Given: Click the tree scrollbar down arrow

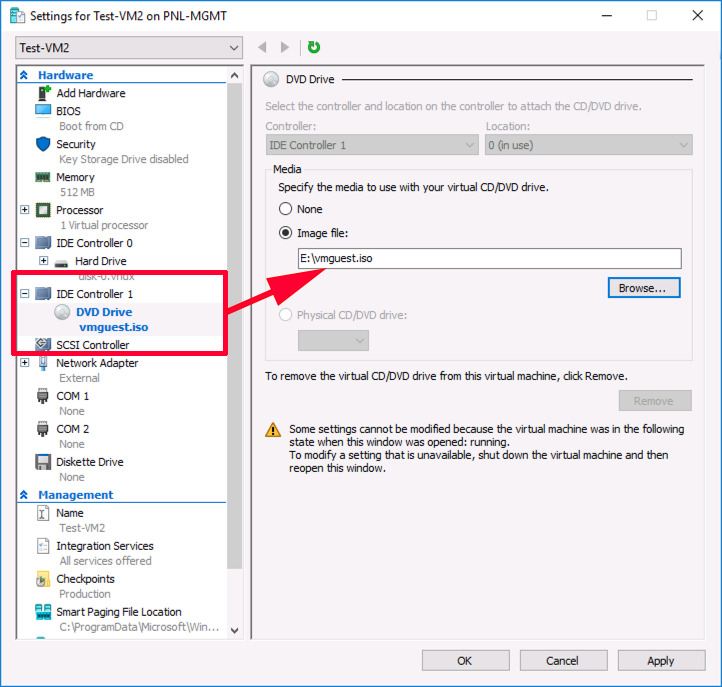Looking at the screenshot, I should (234, 630).
